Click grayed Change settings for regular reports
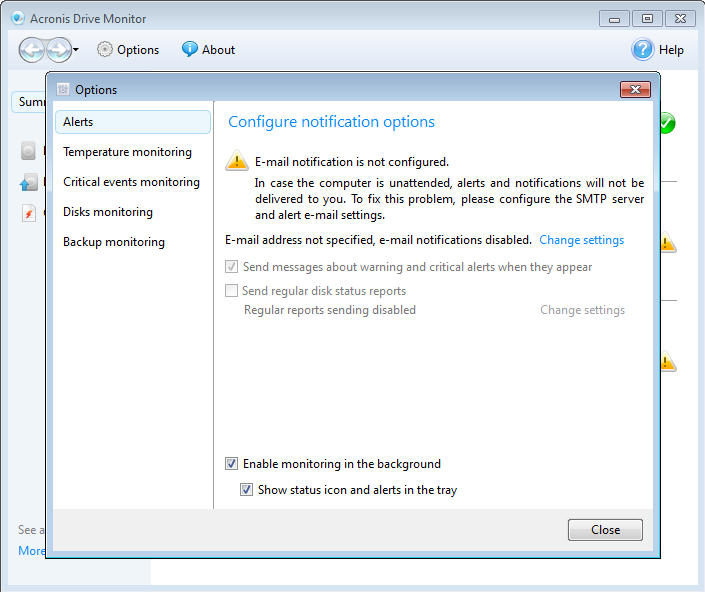The width and height of the screenshot is (705, 592). pyautogui.click(x=582, y=310)
